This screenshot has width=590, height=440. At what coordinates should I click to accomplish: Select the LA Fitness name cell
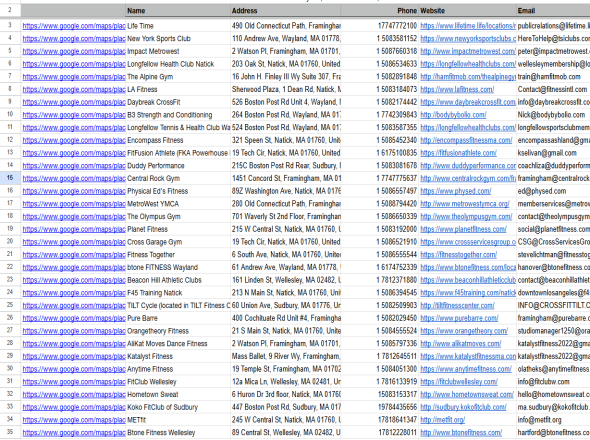[178, 89]
